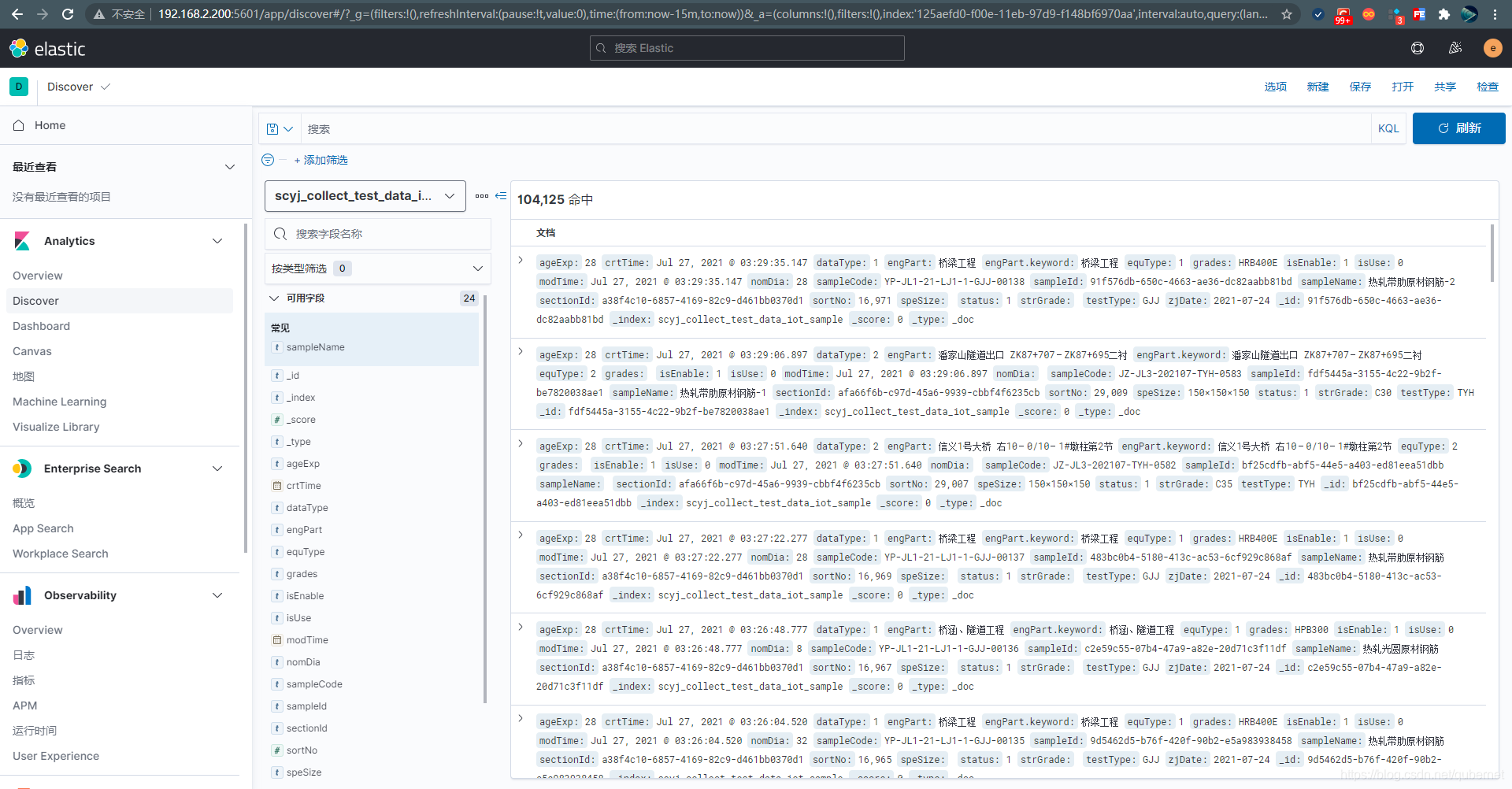Click 添加筛选 to add a filter
This screenshot has height=789, width=1512.
(321, 160)
